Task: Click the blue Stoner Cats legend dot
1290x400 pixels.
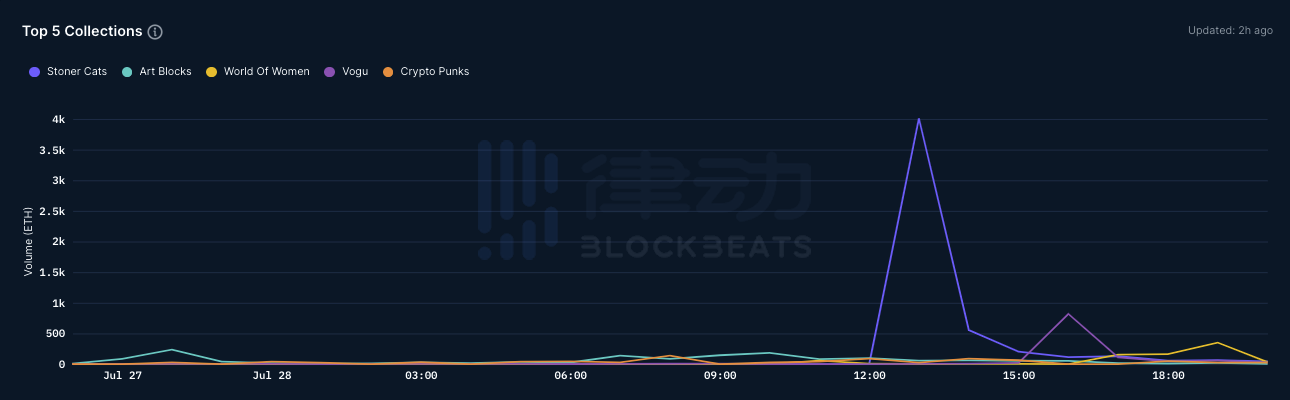Action: [x=35, y=72]
